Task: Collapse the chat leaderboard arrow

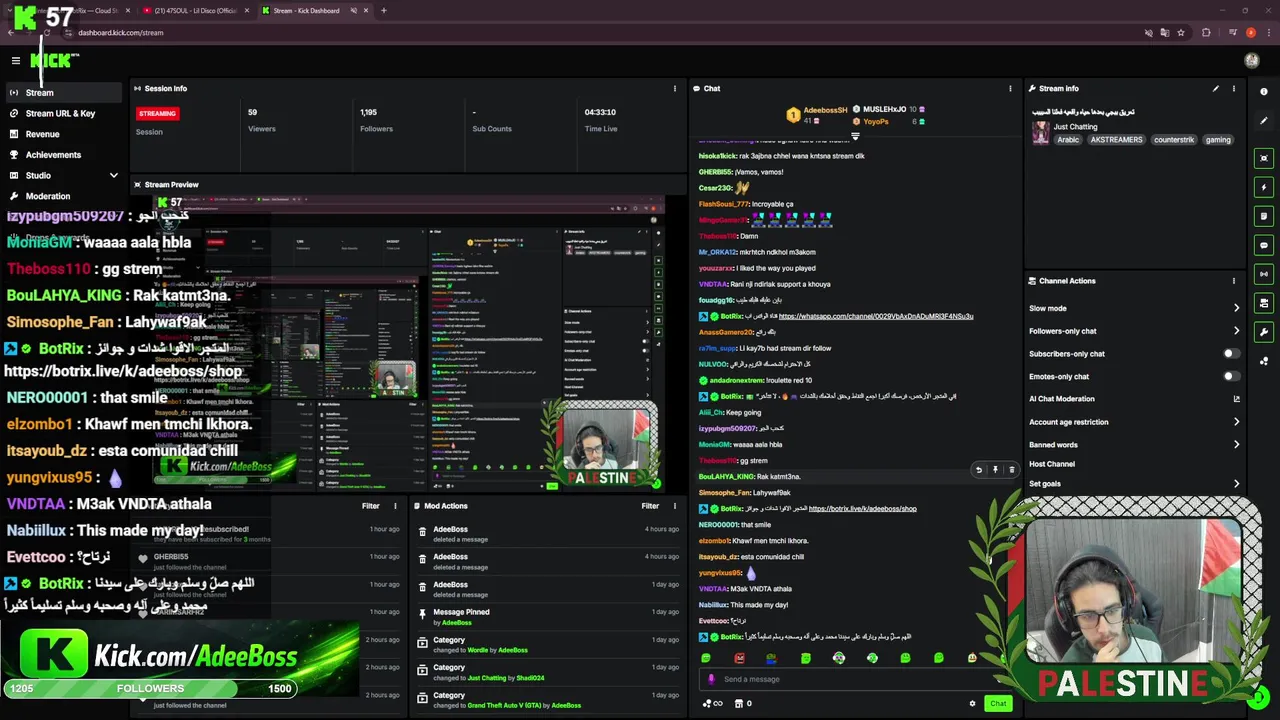Action: [x=855, y=136]
